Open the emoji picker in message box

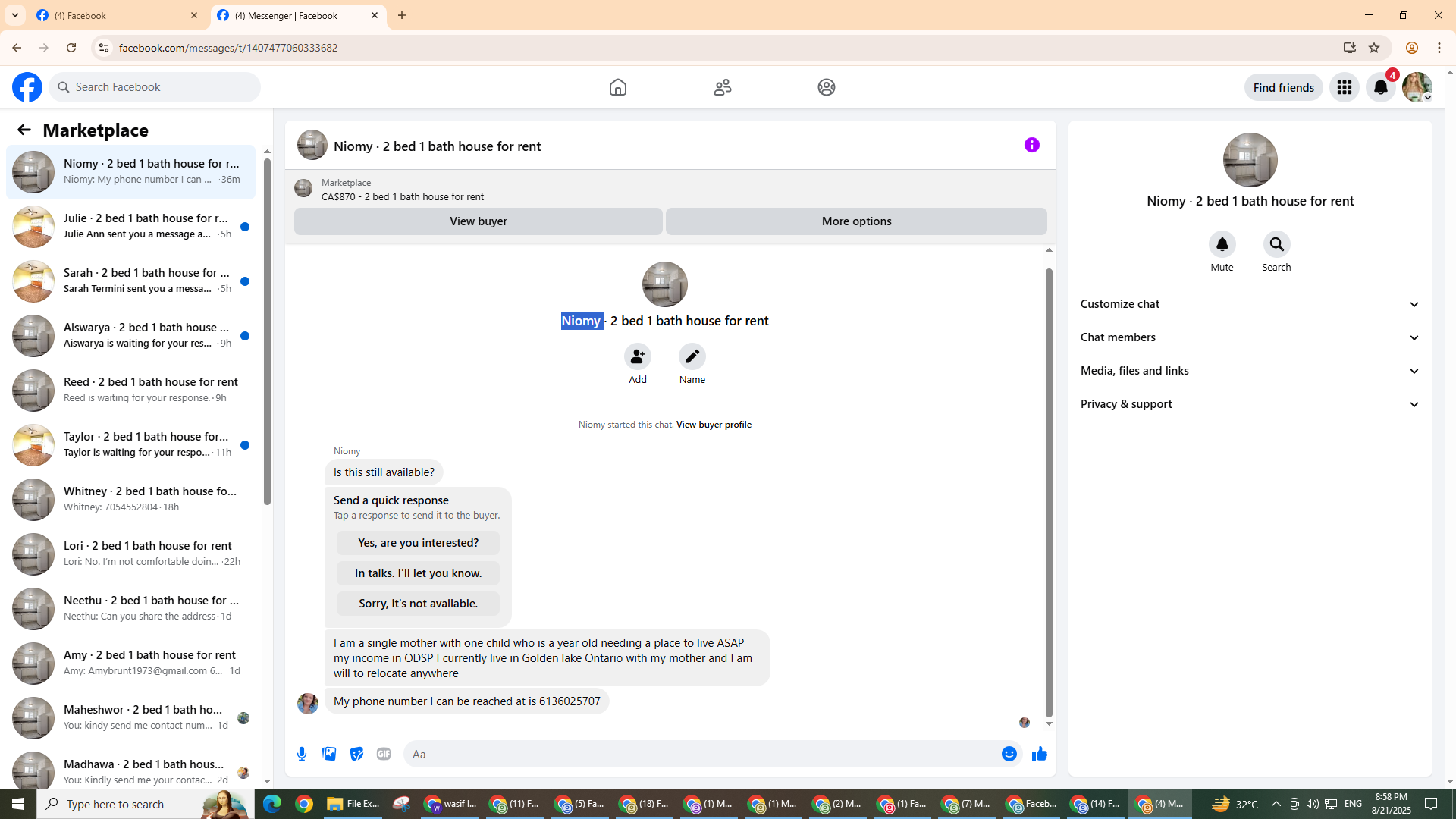[1009, 754]
